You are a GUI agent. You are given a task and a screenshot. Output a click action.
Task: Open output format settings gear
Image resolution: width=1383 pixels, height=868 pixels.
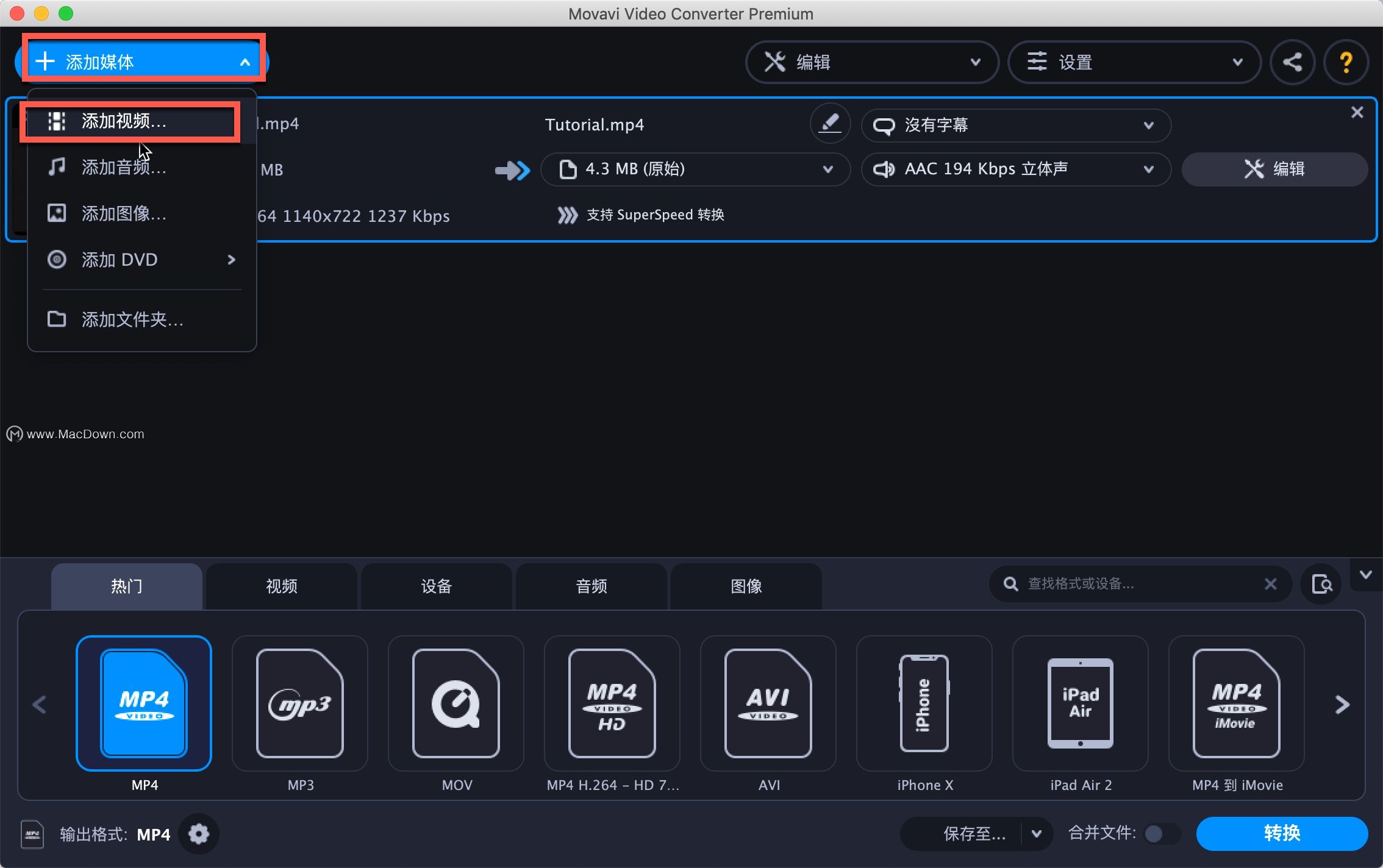(198, 833)
